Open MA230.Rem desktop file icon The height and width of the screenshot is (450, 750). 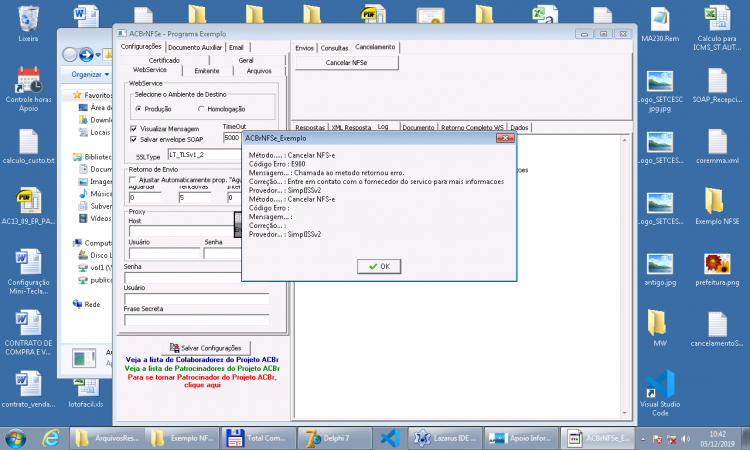[x=660, y=25]
